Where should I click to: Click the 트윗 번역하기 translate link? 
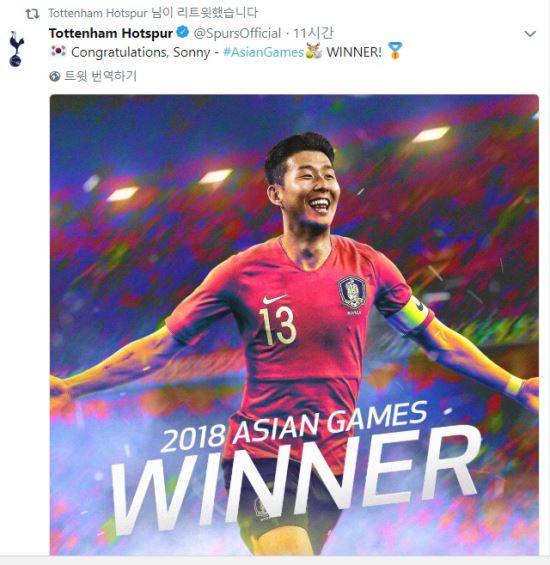pos(101,76)
